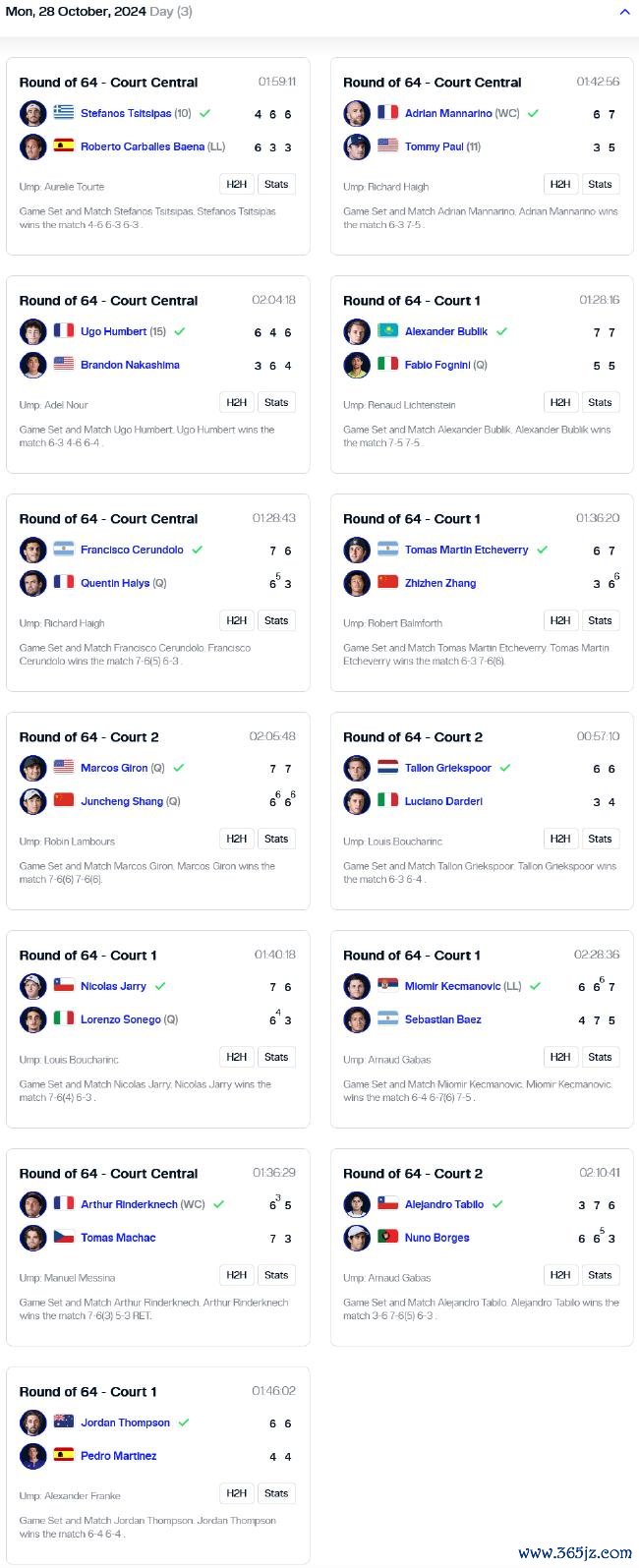Click the Greece flag next to Tsitsipas
This screenshot has width=639, height=1568.
(x=64, y=112)
